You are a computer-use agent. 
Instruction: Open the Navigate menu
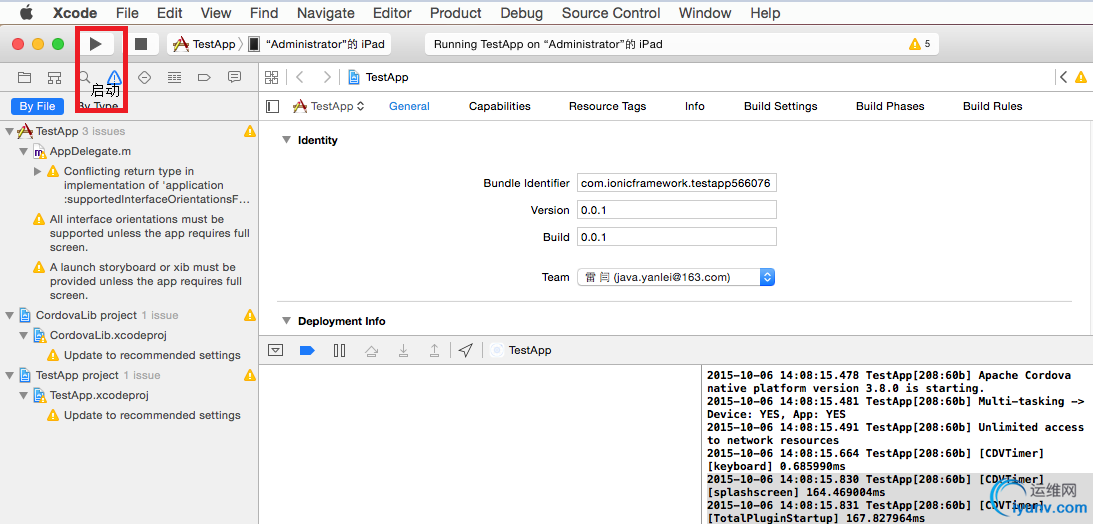[326, 13]
